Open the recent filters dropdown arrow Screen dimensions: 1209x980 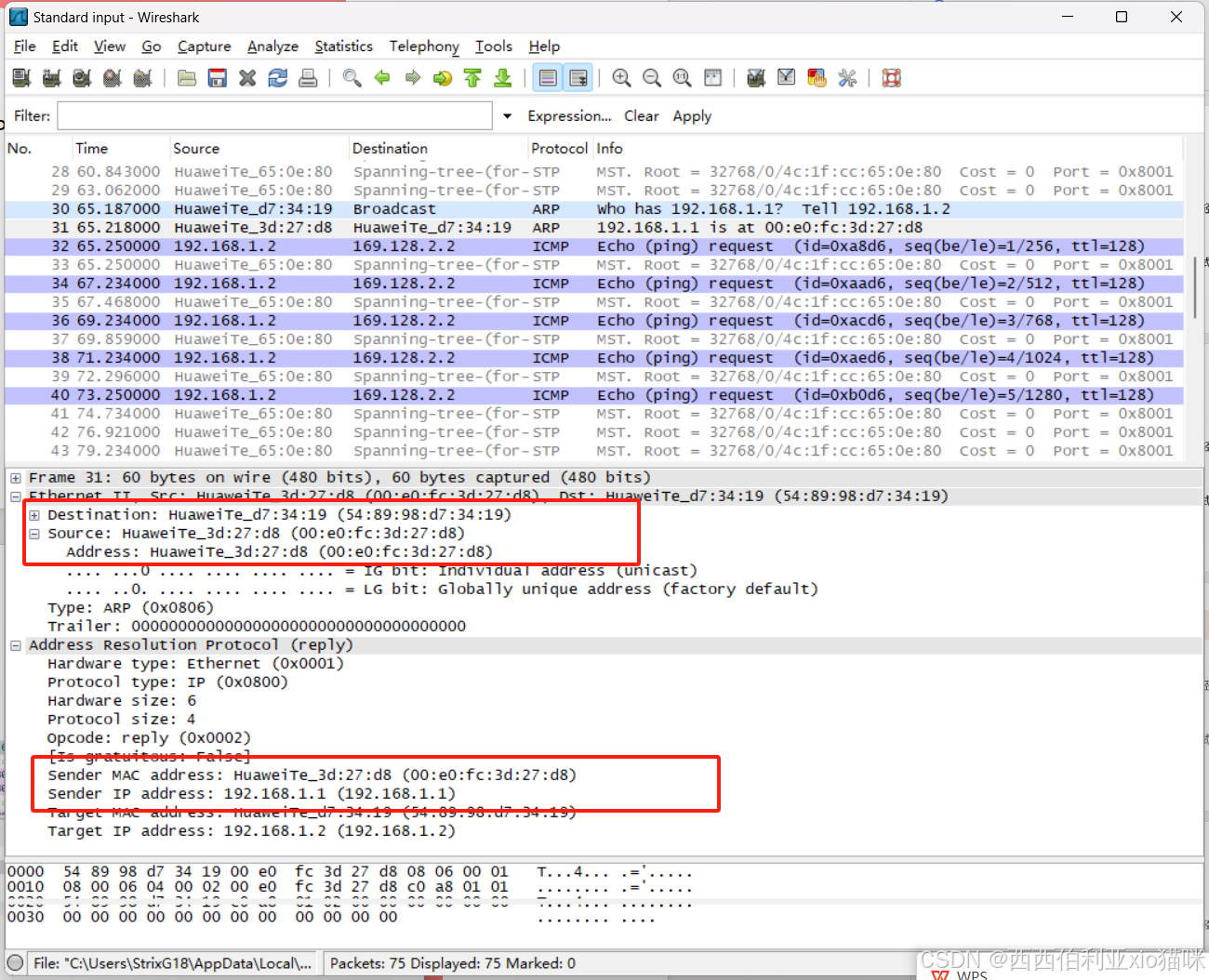pyautogui.click(x=507, y=116)
